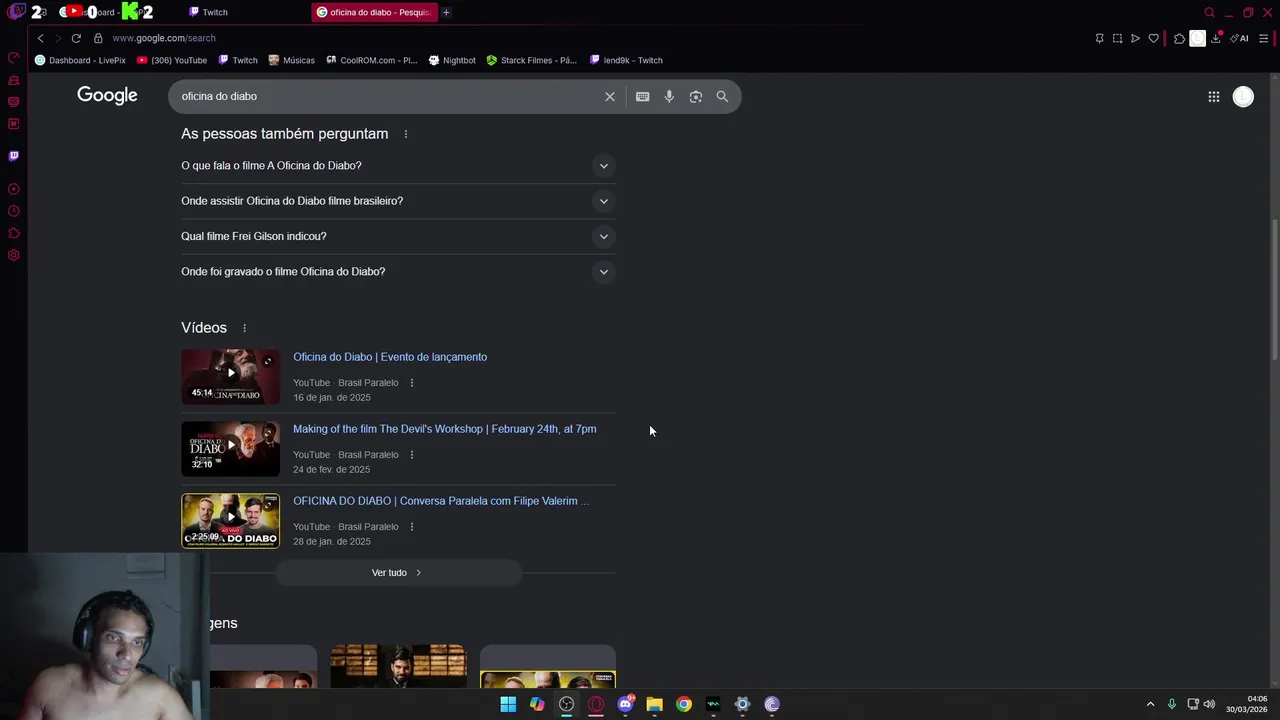The image size is (1280, 720).
Task: Start voice search with the microphone
Action: coord(669,96)
